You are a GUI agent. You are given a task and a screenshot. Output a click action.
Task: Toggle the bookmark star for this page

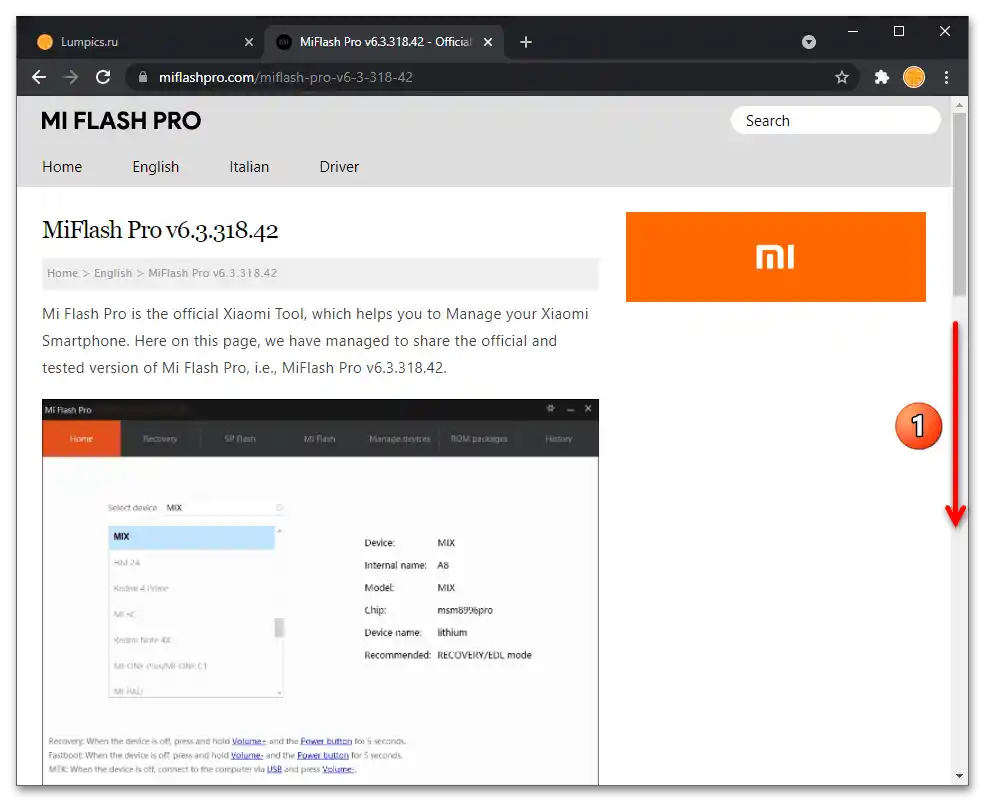tap(842, 76)
